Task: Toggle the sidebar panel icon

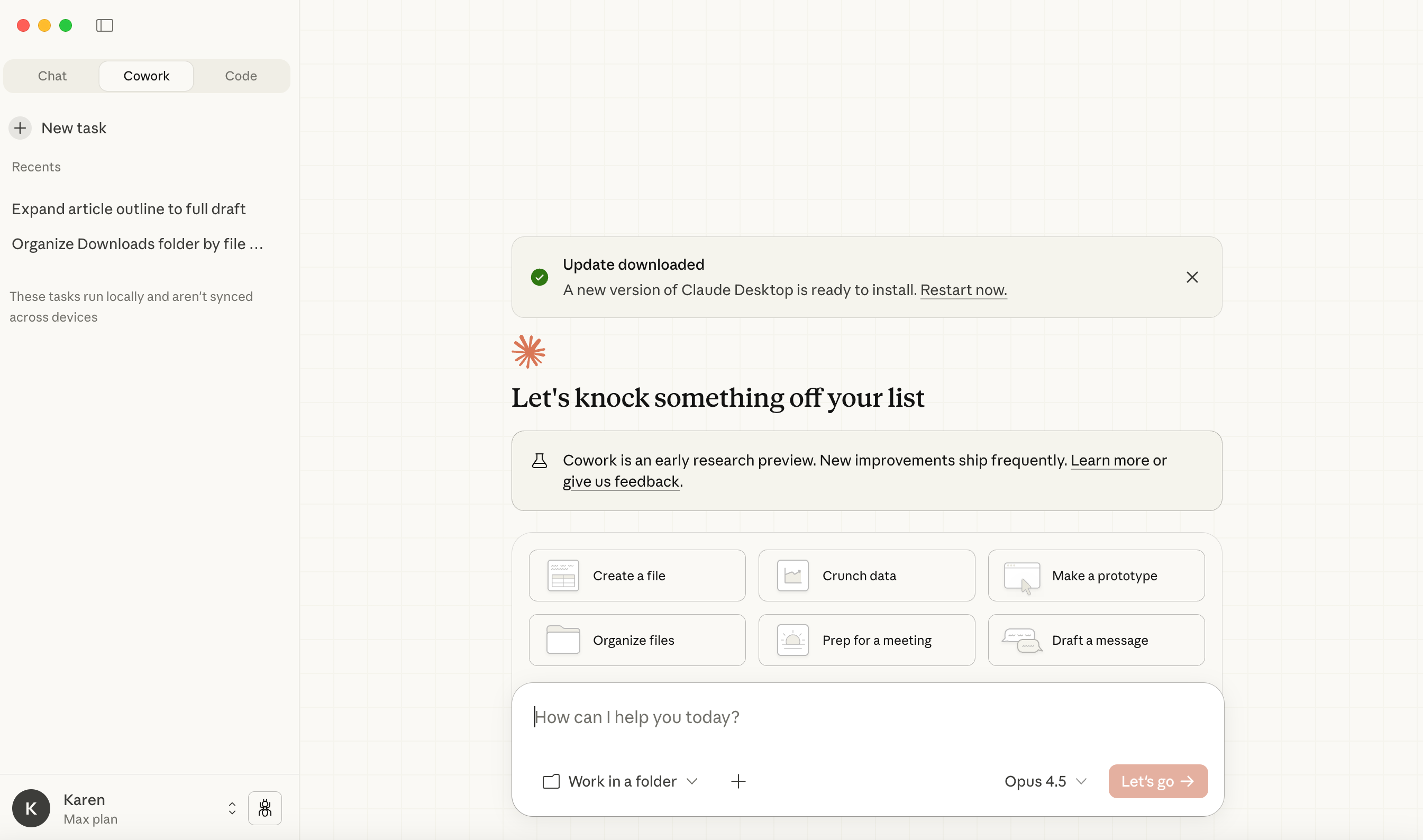Action: click(x=105, y=25)
